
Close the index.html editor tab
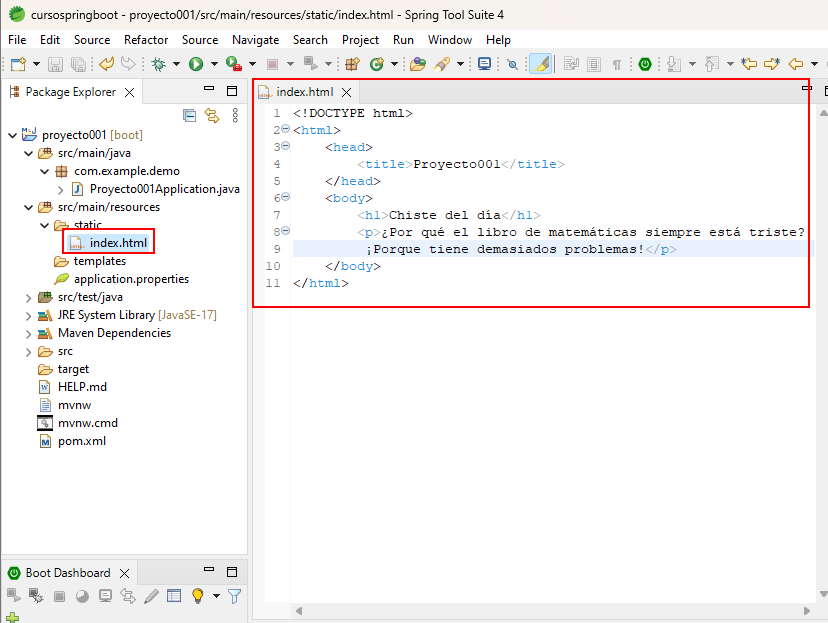(x=346, y=92)
